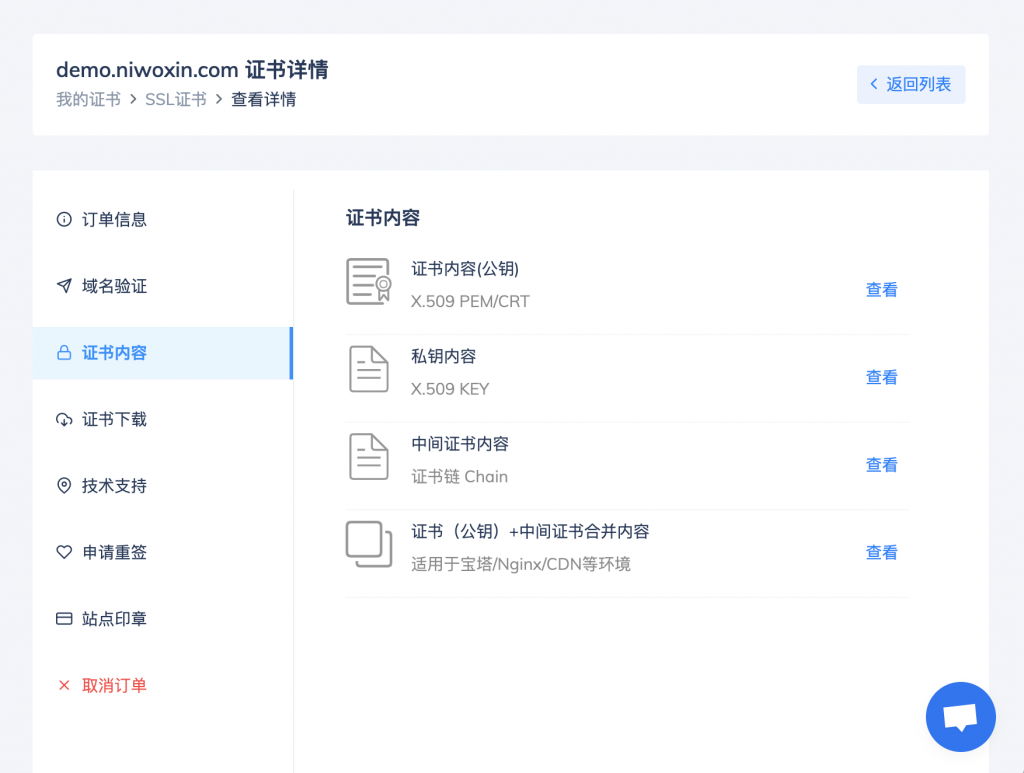Open the blue chat support bubble
The image size is (1024, 773).
point(960,717)
